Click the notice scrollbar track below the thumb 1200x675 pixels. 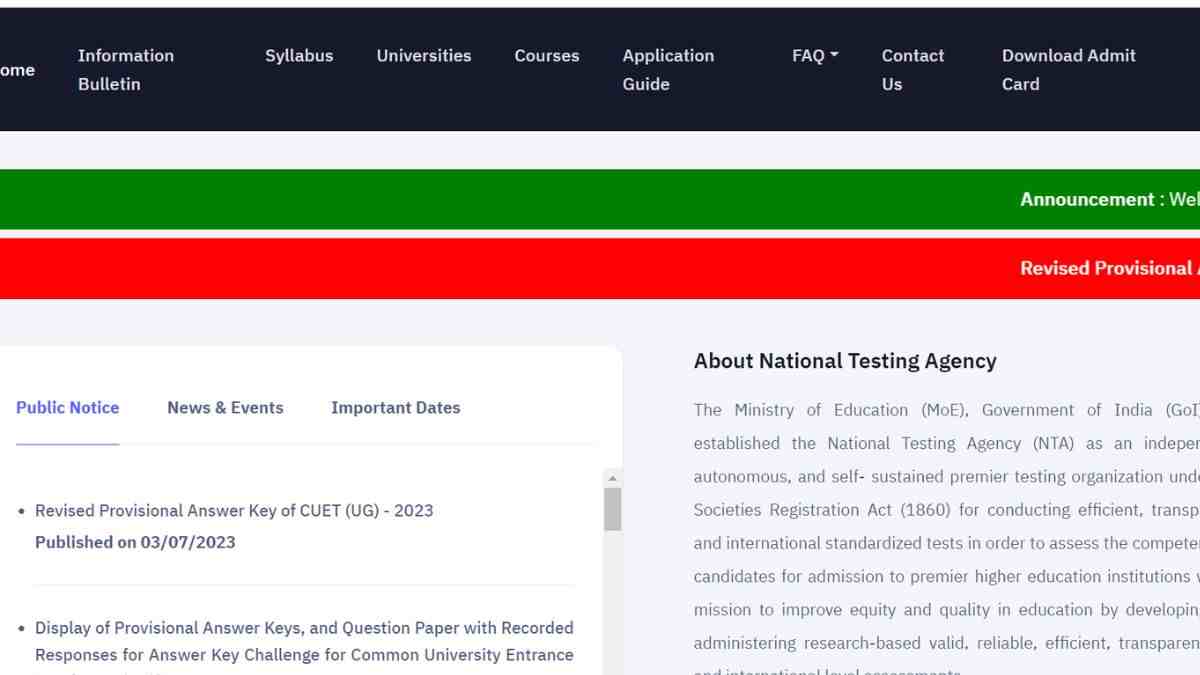pos(613,600)
